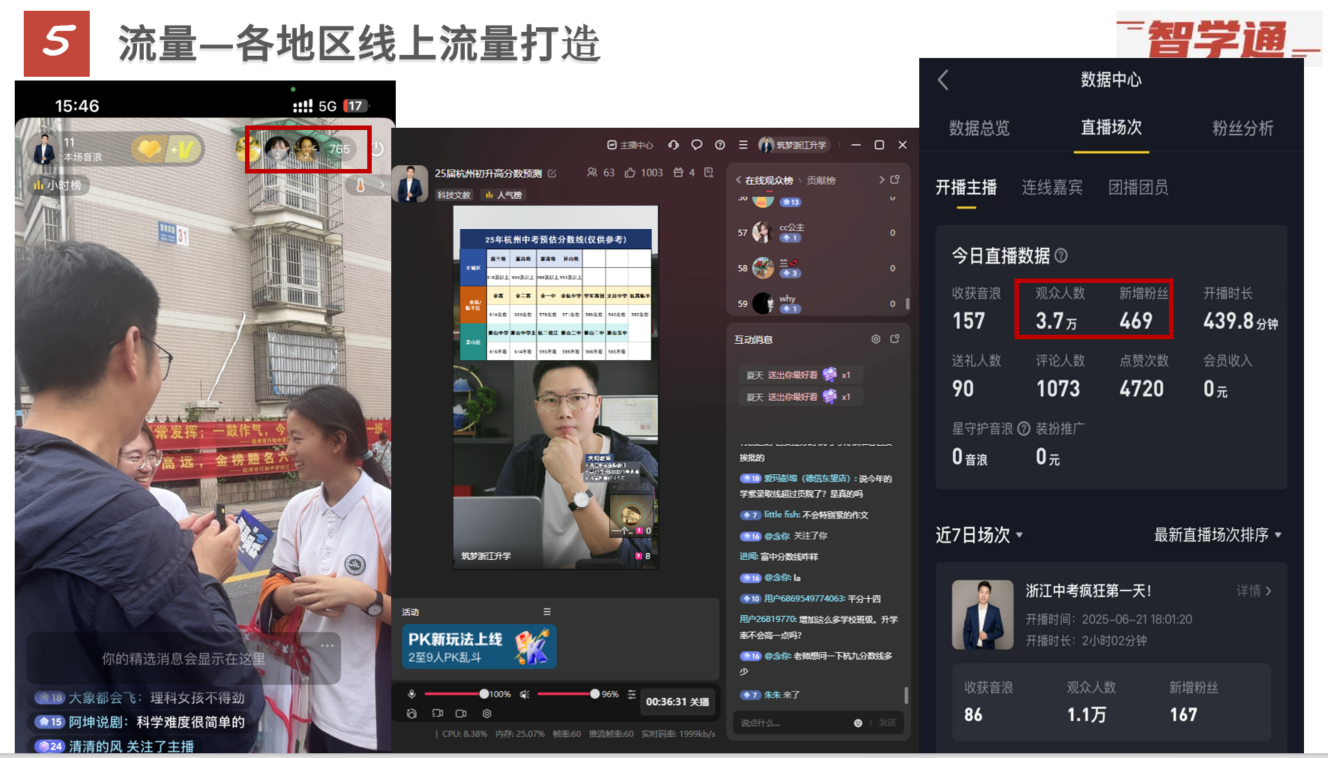Open the hamburger menu in studio header

743,145
